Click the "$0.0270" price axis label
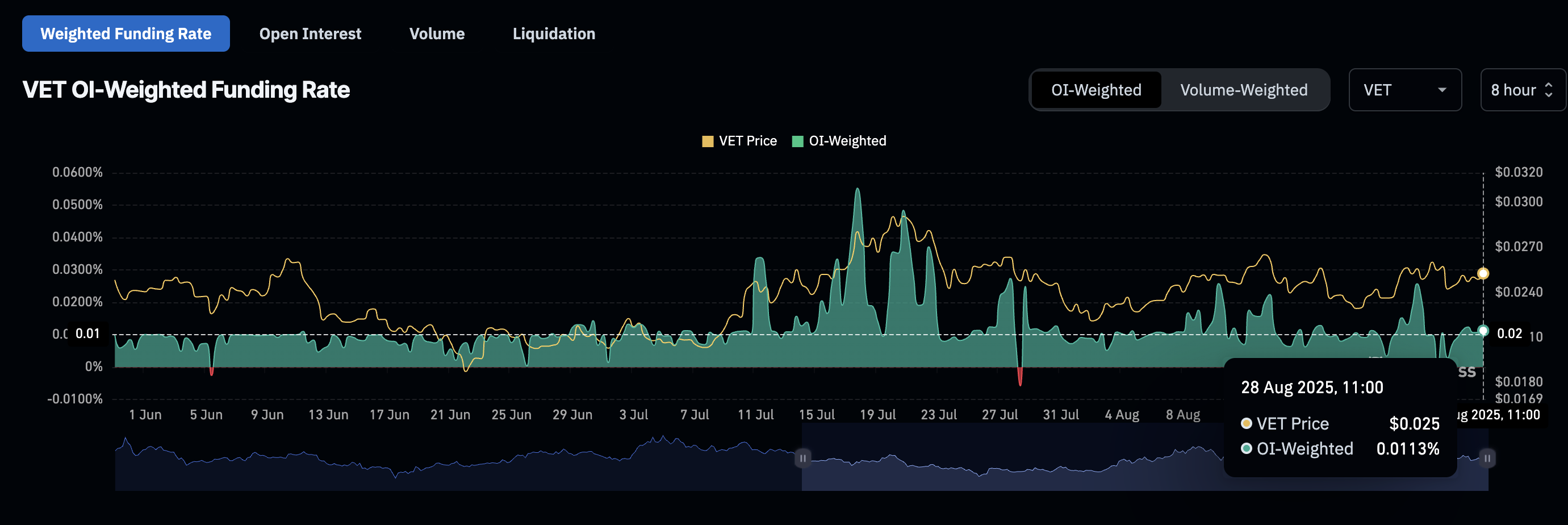Image resolution: width=1568 pixels, height=525 pixels. (x=1519, y=247)
